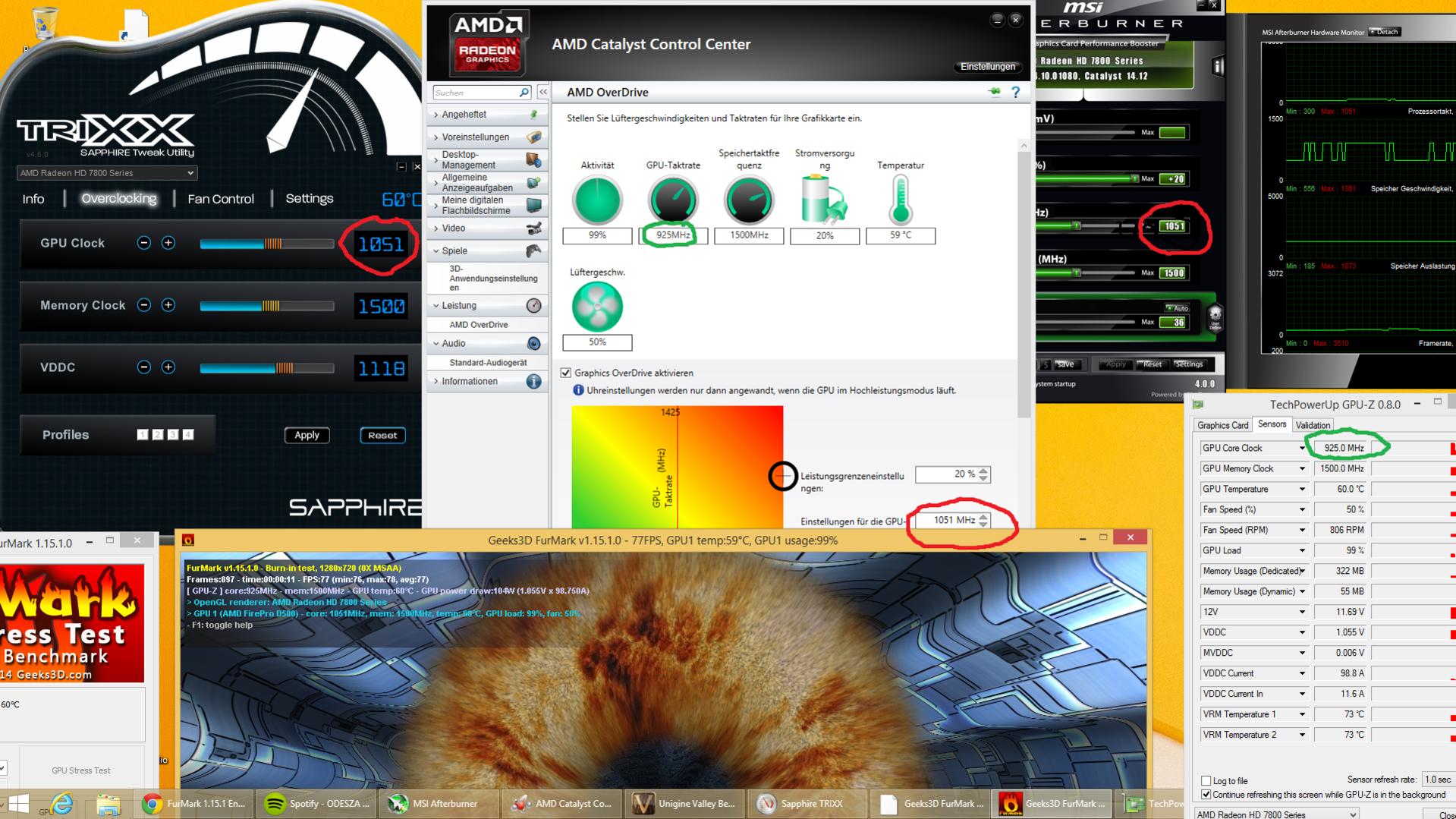
Task: Select AMD OverDrive item in Catalyst sidebar
Action: click(x=479, y=325)
